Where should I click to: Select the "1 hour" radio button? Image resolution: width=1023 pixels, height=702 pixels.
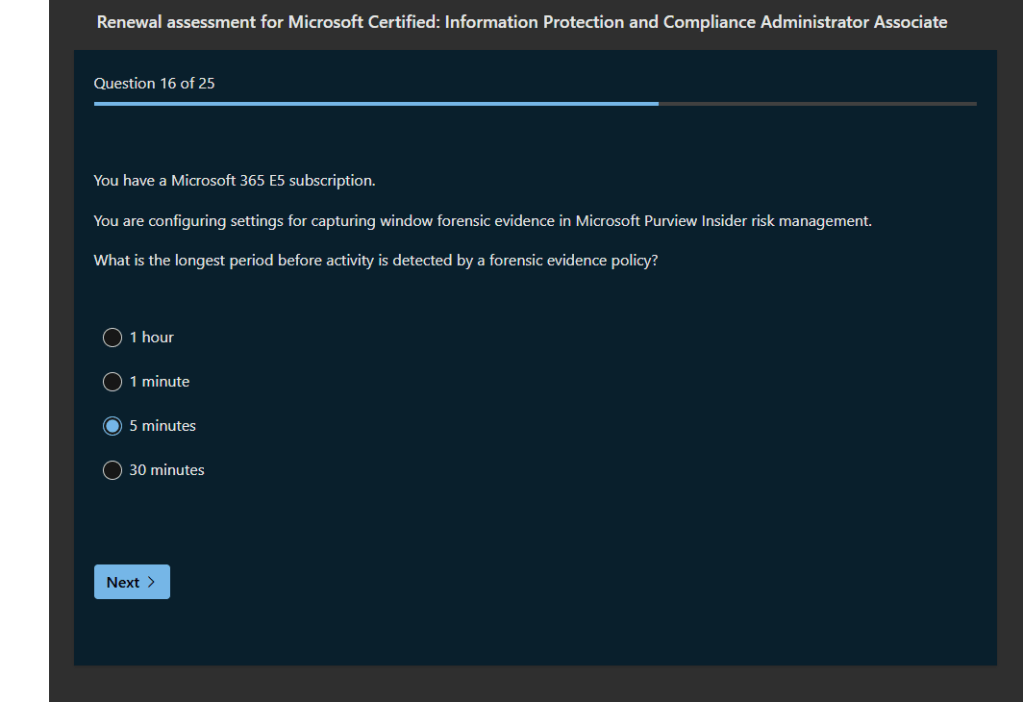click(x=113, y=338)
